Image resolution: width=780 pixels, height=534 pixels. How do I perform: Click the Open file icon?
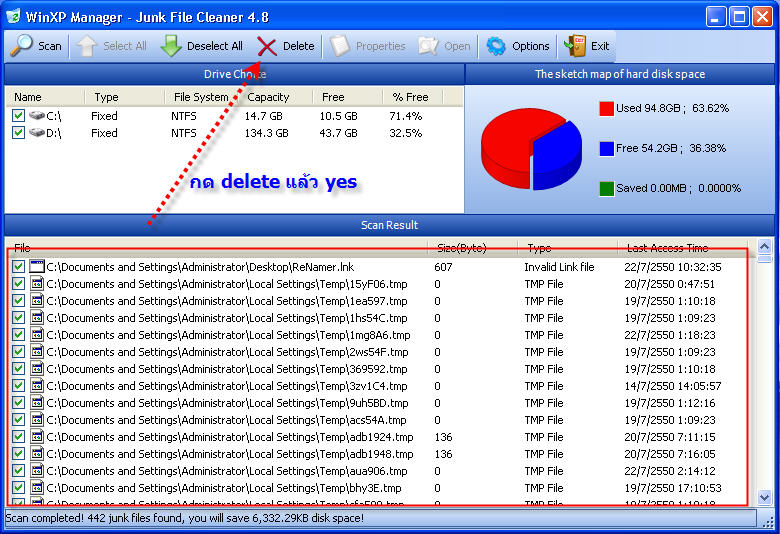pos(428,46)
